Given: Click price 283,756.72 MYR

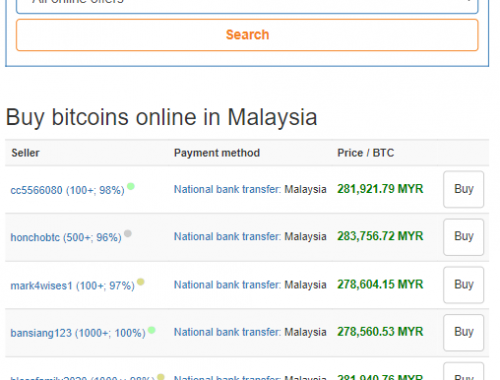Looking at the screenshot, I should click(380, 236).
